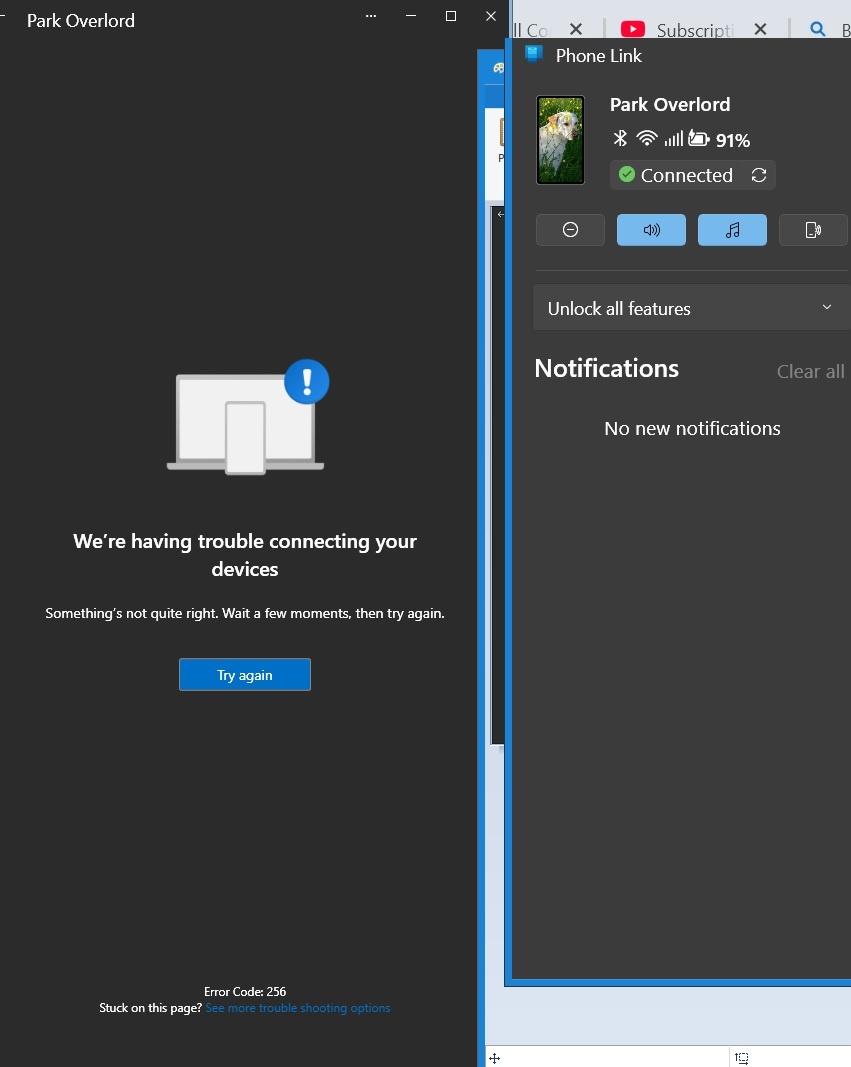Click the Unlock all features chevron arrow
This screenshot has height=1067, width=851.
click(x=827, y=308)
